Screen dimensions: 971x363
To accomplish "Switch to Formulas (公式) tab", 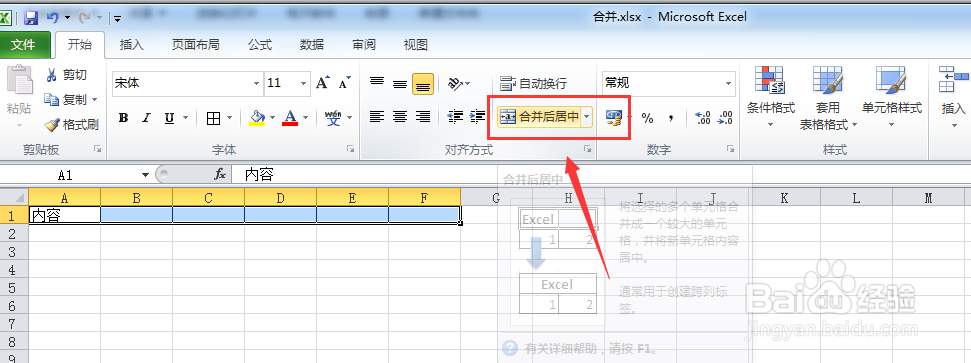I will [x=260, y=45].
